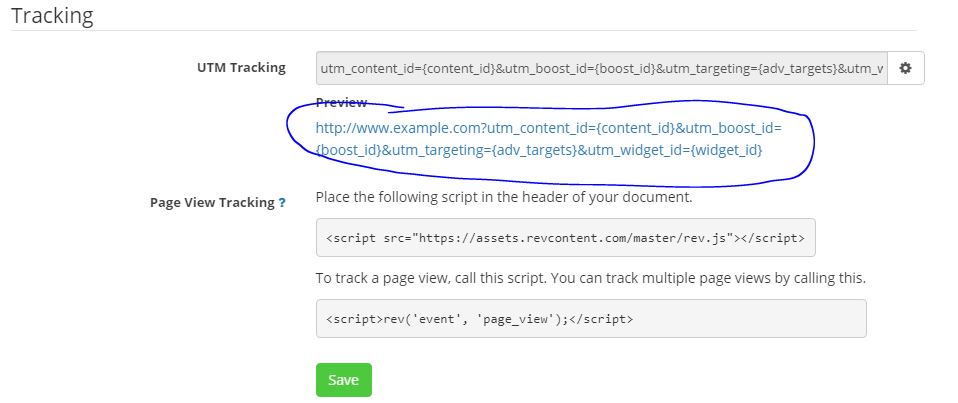Focus the UTM Tracking parameters input field
The image size is (958, 403).
pos(602,68)
